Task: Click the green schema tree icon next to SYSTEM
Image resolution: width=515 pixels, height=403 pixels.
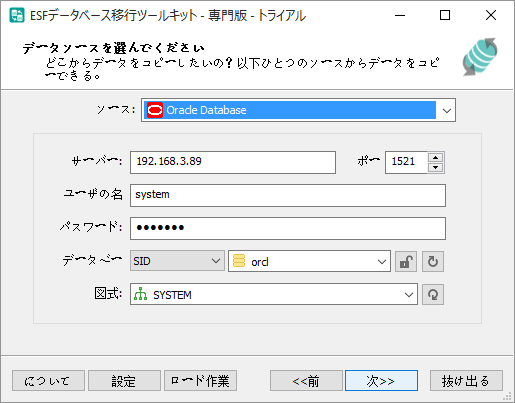Action: point(140,294)
